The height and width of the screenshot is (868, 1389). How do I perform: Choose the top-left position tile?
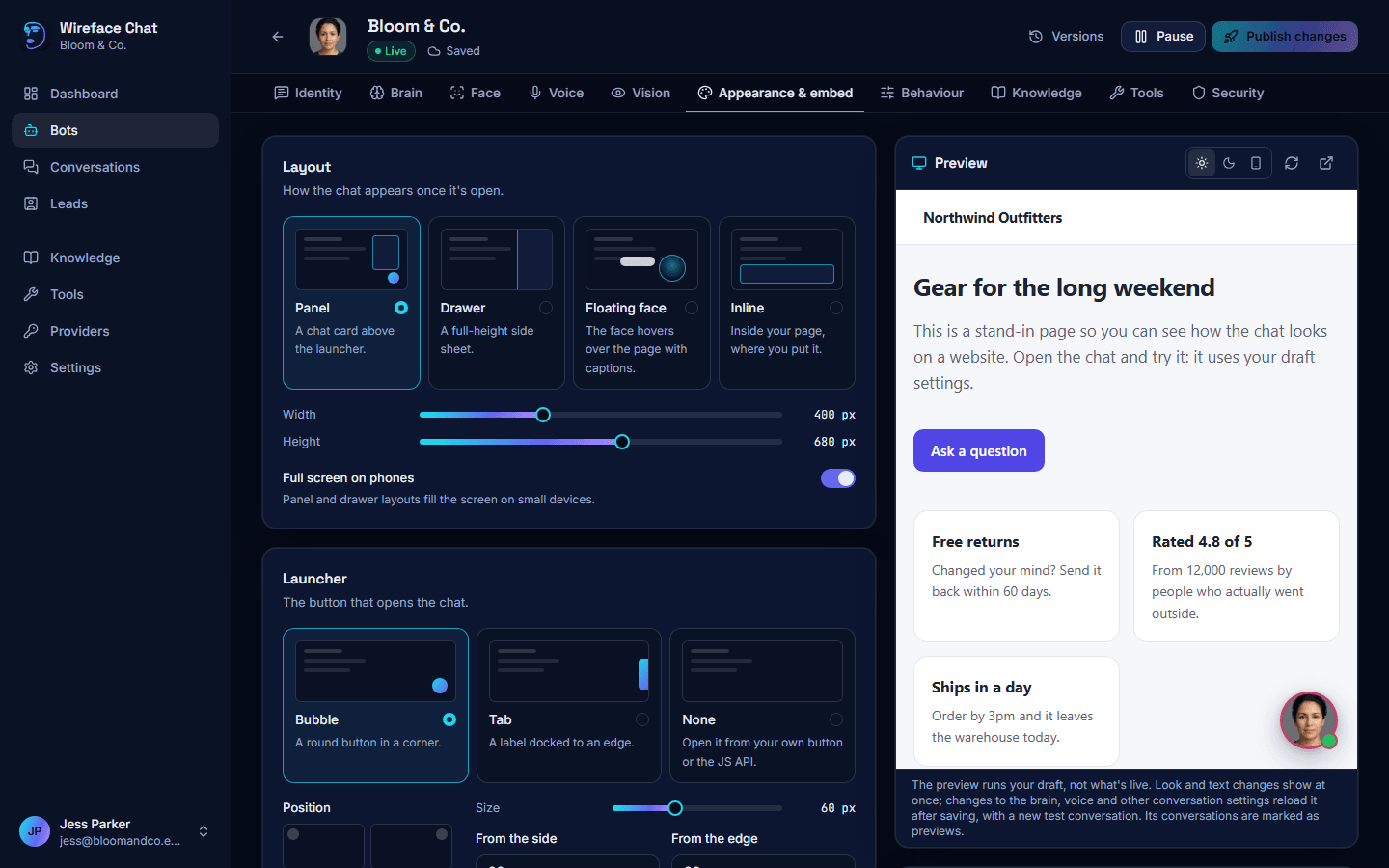(323, 846)
